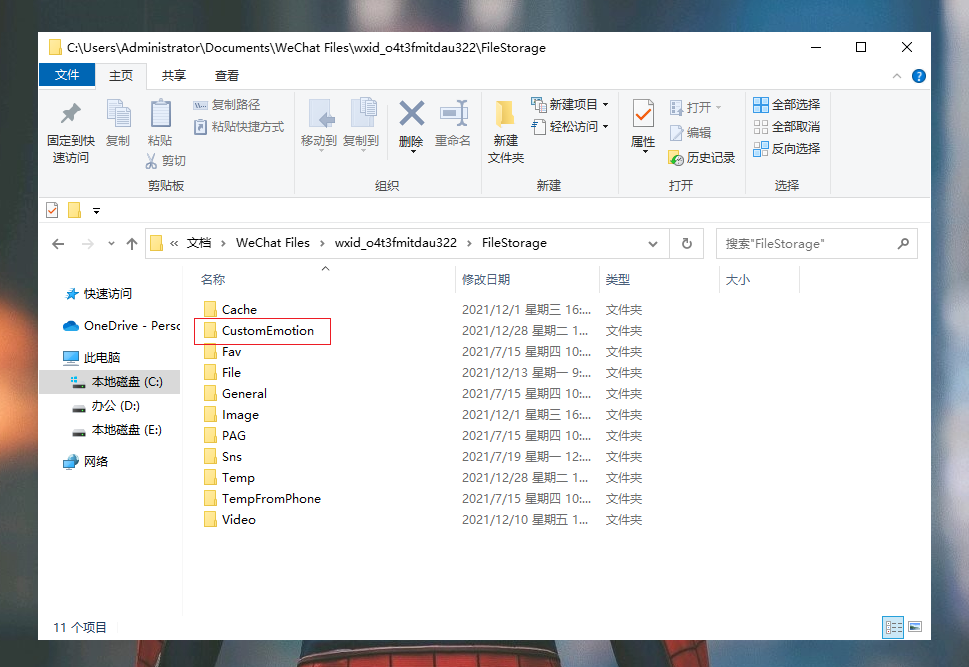
Task: Click Select All in the ribbon
Action: click(787, 104)
